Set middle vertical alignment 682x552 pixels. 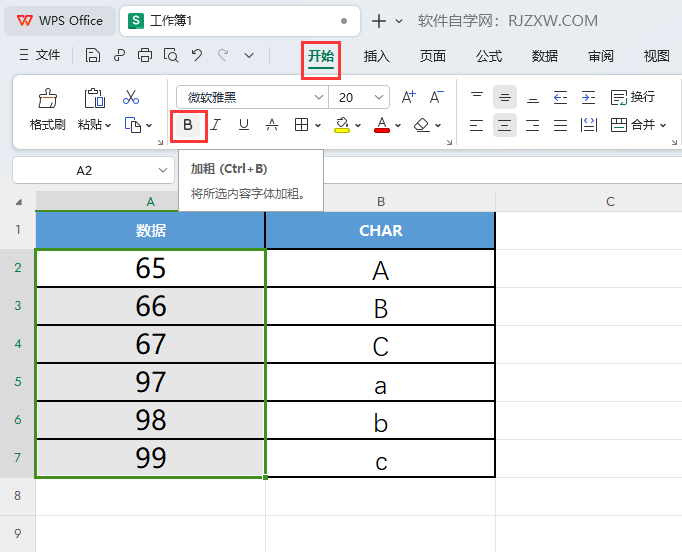[505, 97]
